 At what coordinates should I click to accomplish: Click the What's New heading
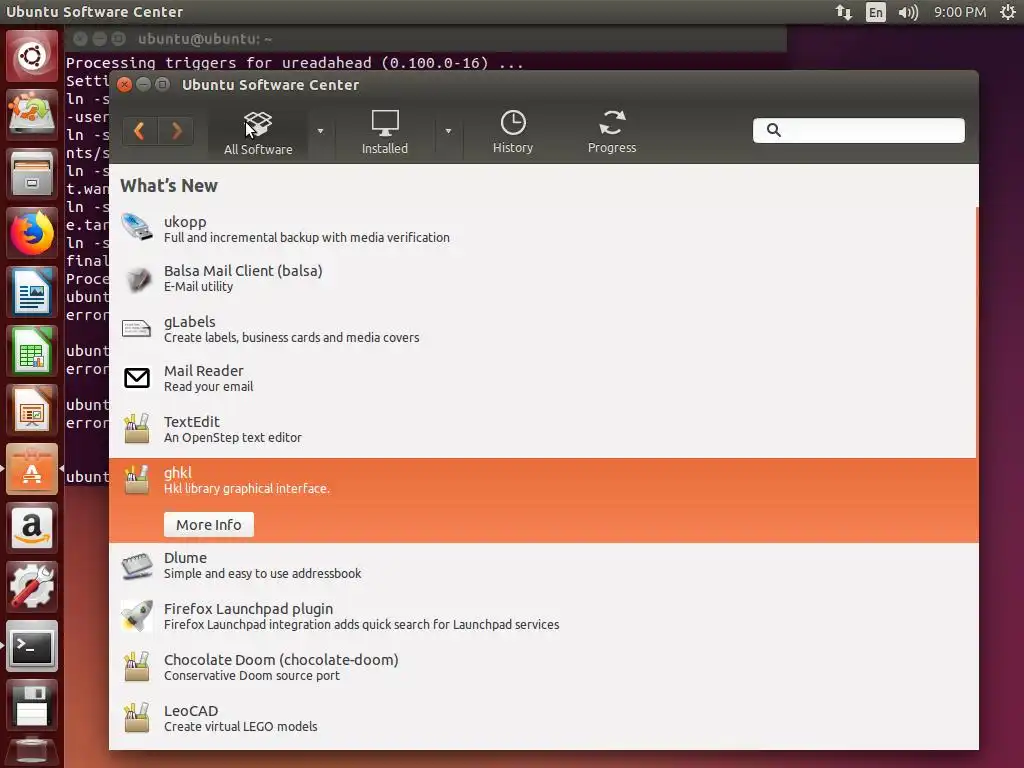tap(168, 185)
